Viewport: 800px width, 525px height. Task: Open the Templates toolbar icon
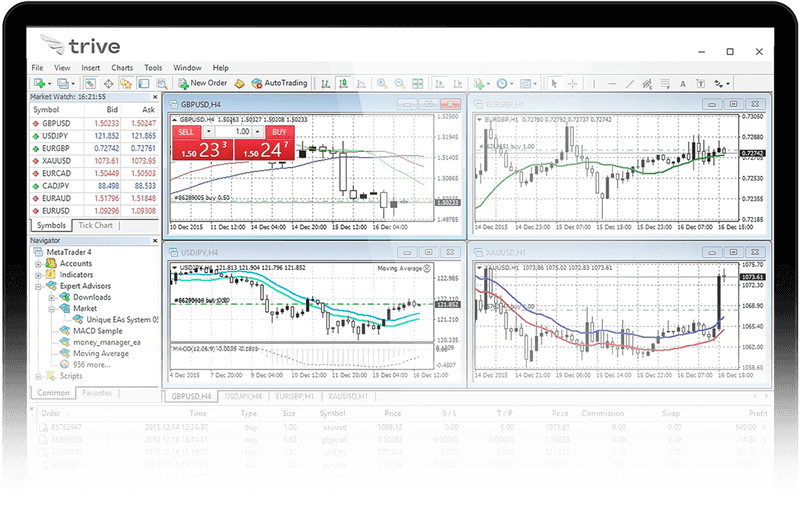tap(526, 83)
